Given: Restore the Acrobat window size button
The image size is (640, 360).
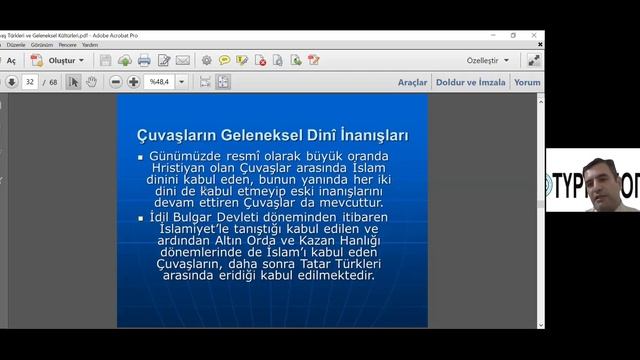Looking at the screenshot, I should coord(513,36).
